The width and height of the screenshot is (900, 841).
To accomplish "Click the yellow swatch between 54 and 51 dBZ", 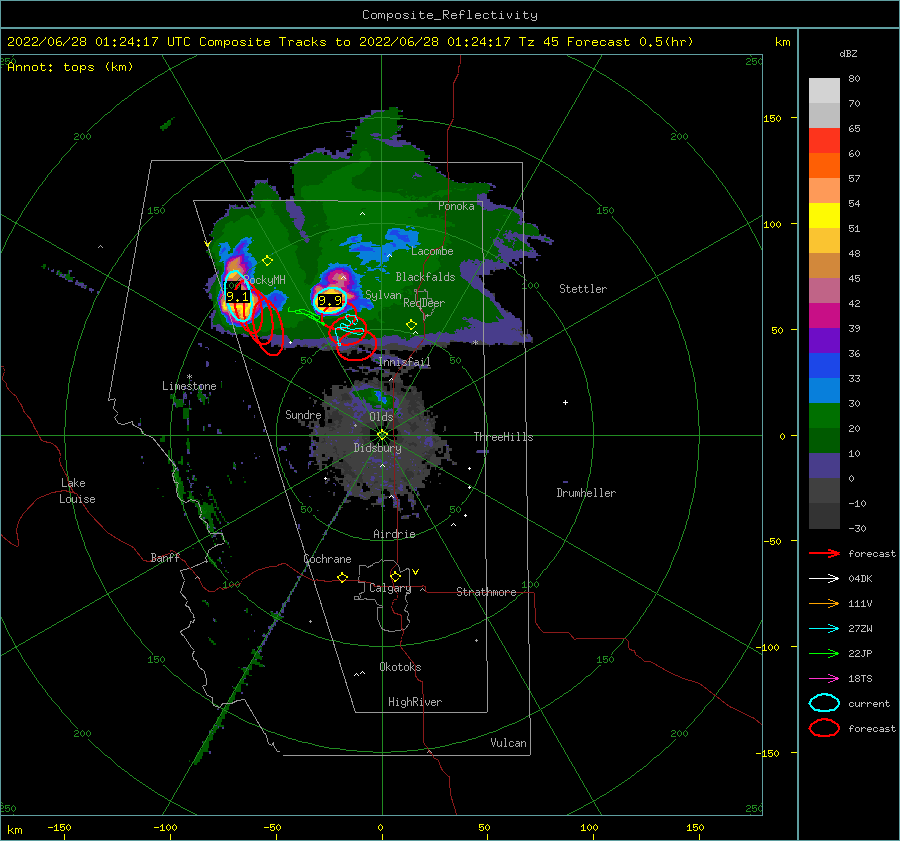I will pyautogui.click(x=824, y=216).
